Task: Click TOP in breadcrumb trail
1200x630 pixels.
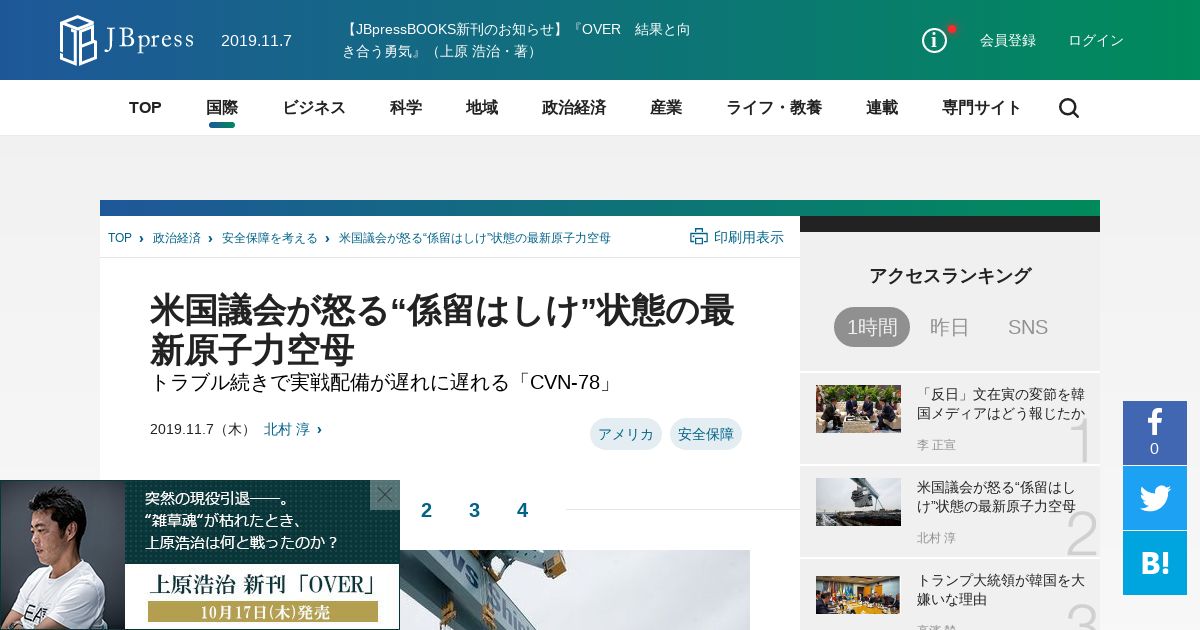Action: pyautogui.click(x=120, y=238)
